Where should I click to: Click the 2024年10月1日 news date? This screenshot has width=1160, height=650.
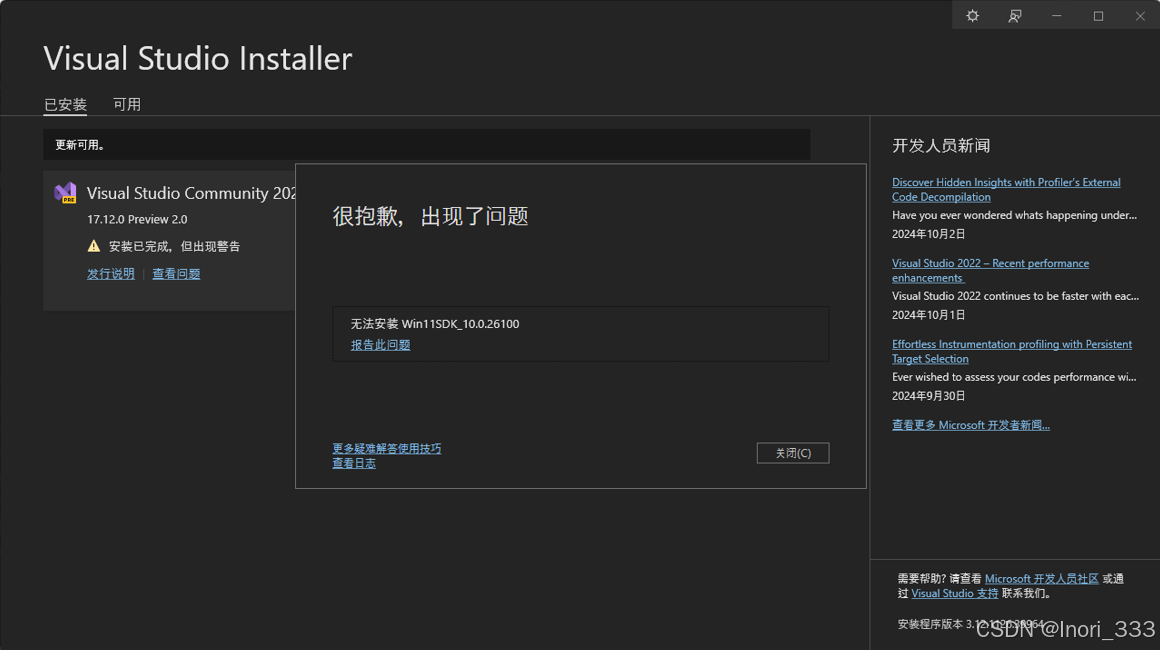928,315
